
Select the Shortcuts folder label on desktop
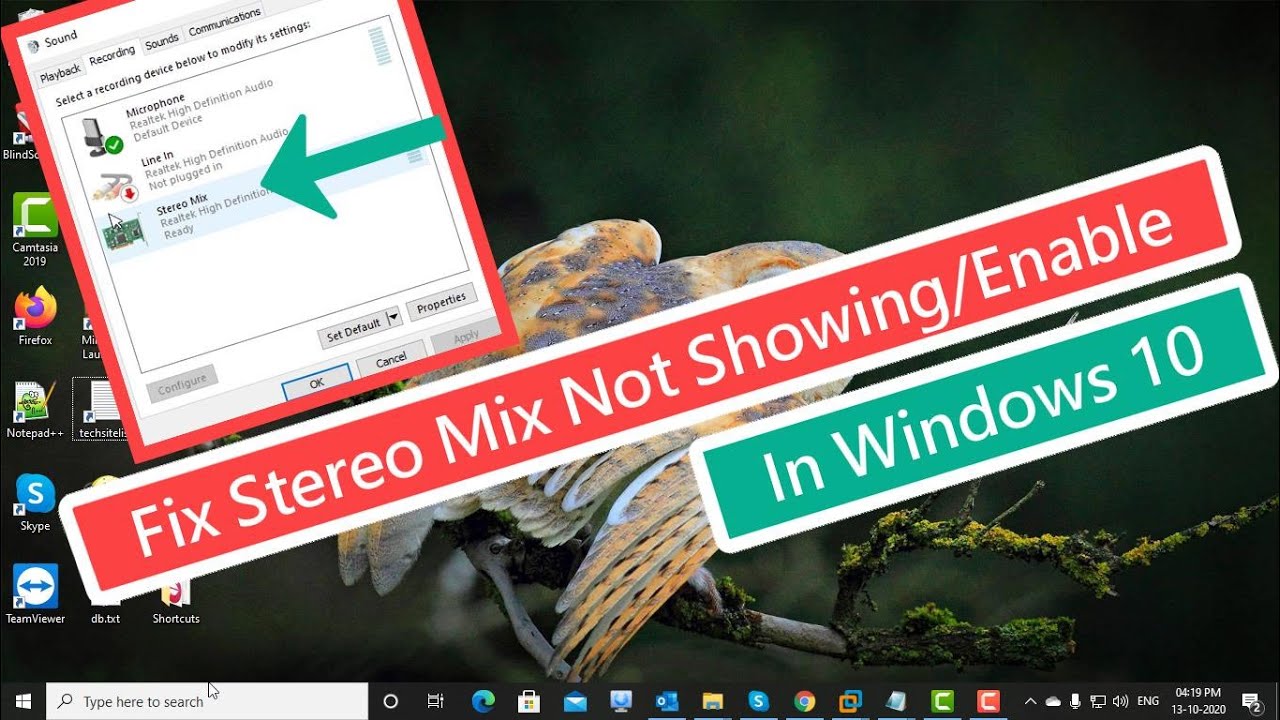click(x=176, y=618)
